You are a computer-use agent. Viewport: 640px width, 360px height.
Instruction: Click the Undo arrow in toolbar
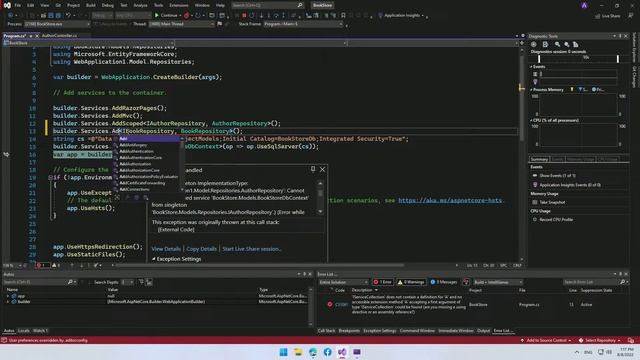tap(68, 16)
